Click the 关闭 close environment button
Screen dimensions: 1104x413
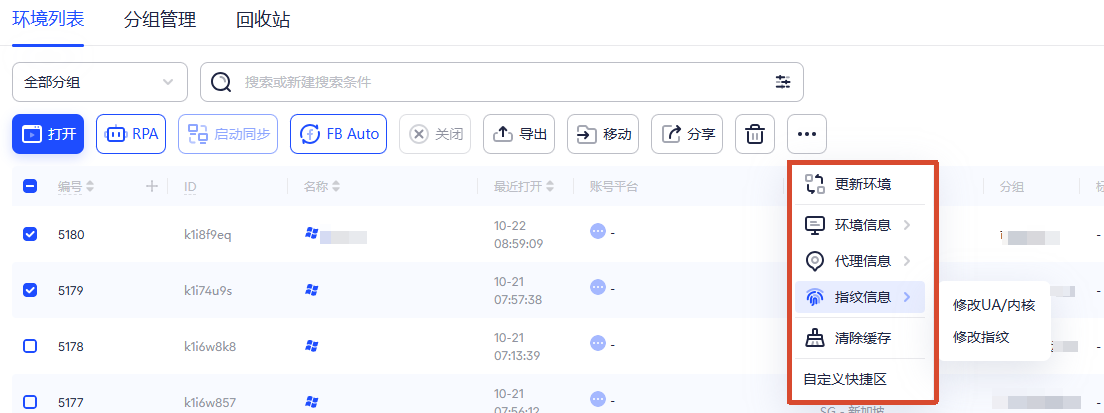pos(434,134)
